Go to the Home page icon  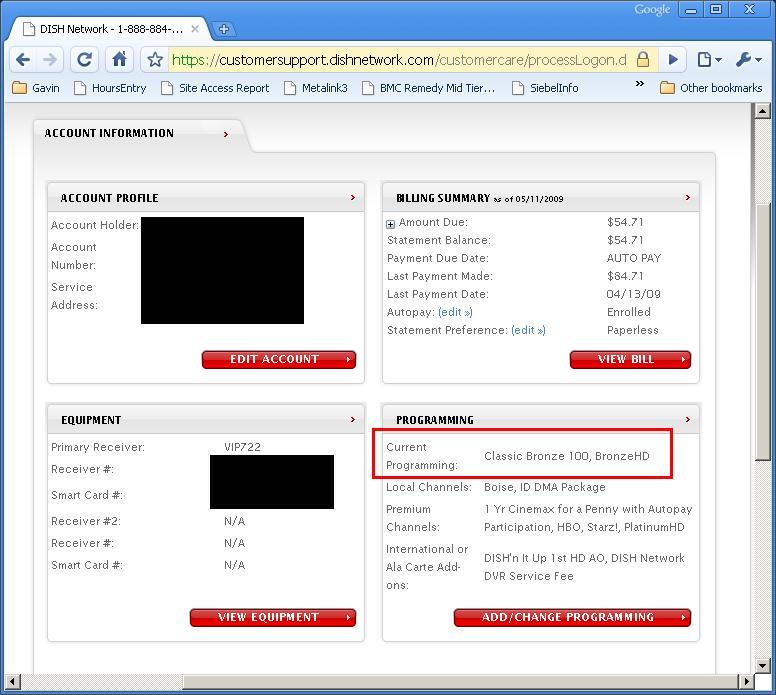click(x=119, y=60)
